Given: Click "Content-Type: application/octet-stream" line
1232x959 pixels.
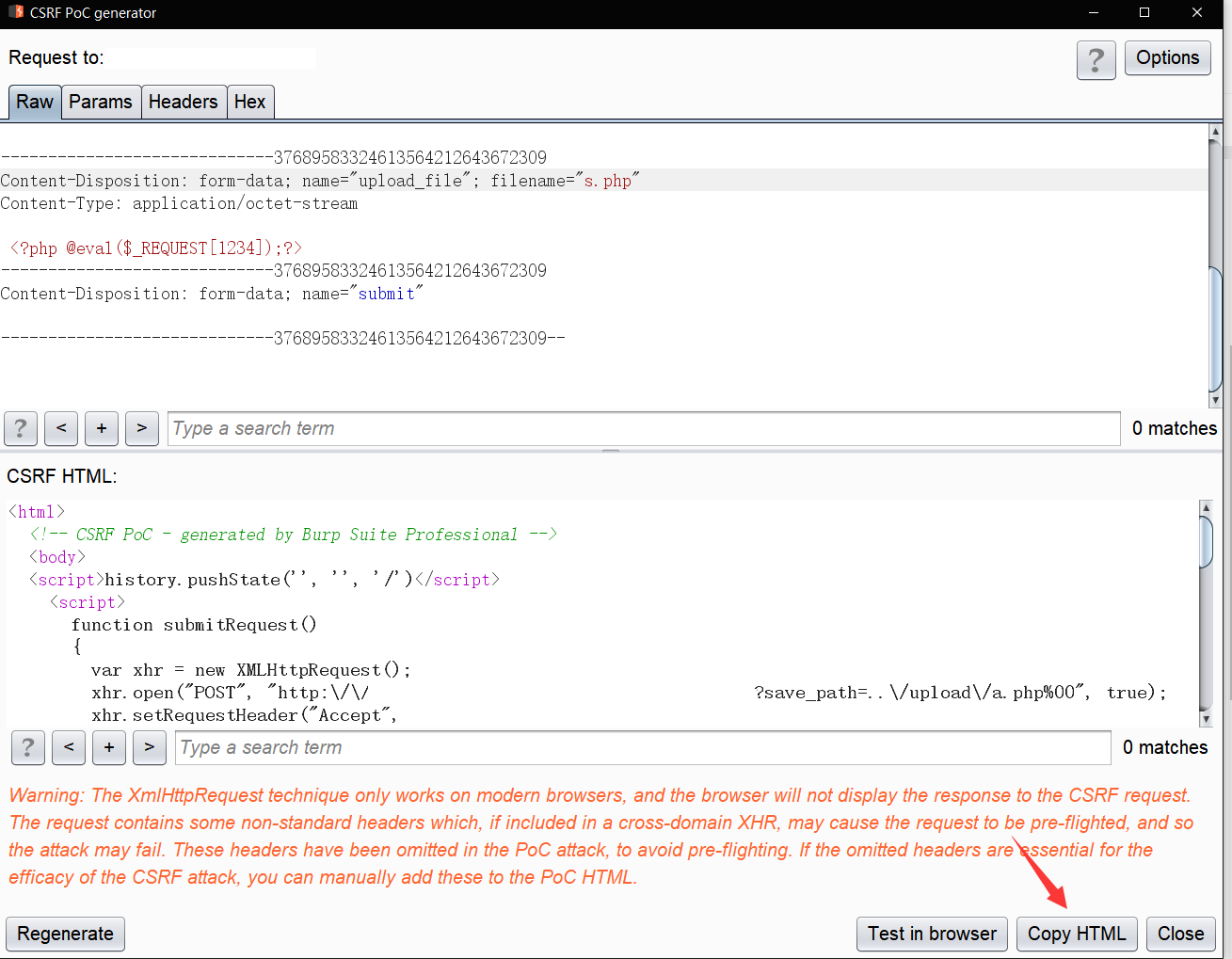Looking at the screenshot, I should coord(179,203).
